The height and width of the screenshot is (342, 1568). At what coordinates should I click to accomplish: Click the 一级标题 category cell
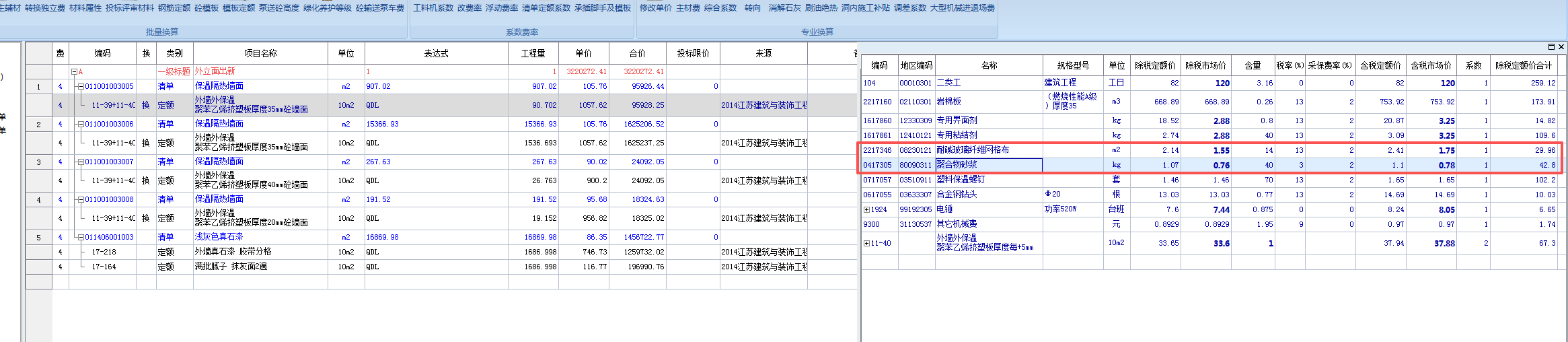[174, 71]
